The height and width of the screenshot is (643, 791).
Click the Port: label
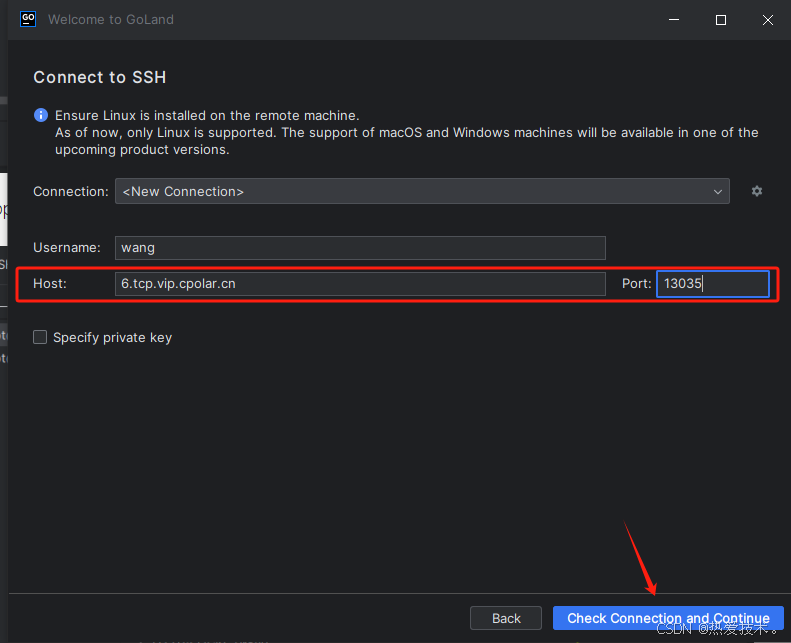click(637, 283)
